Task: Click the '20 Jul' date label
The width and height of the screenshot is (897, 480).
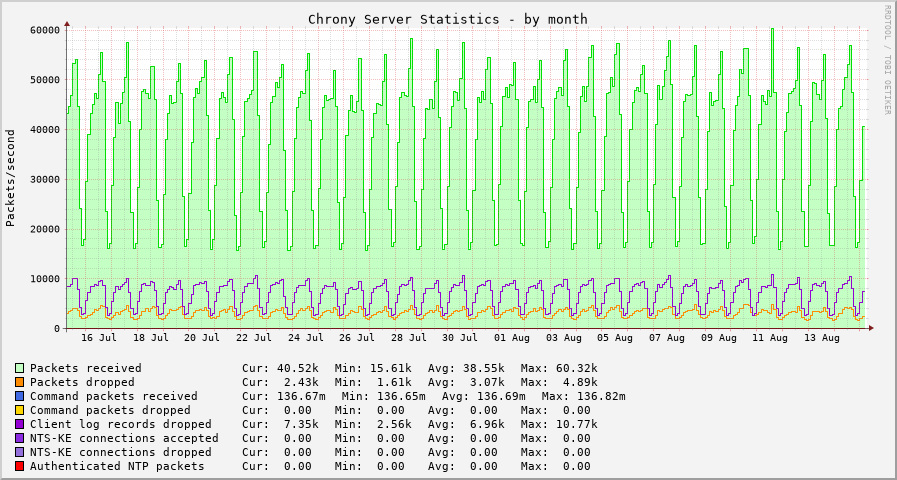Action: click(x=202, y=338)
